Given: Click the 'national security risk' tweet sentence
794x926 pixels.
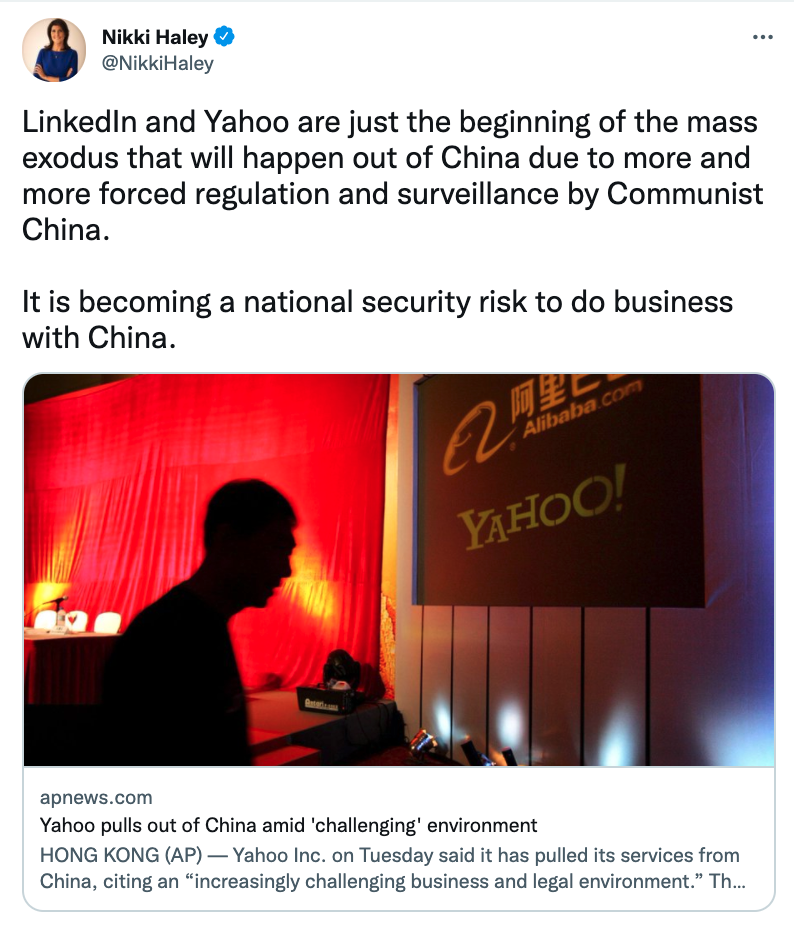Looking at the screenshot, I should tap(378, 319).
